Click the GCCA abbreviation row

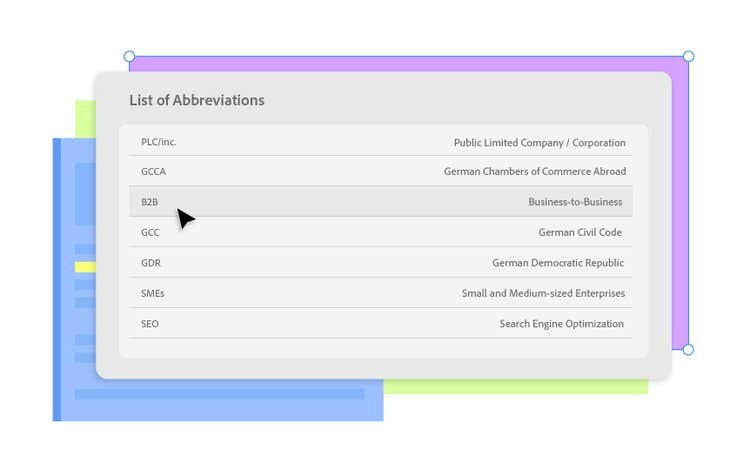click(153, 171)
